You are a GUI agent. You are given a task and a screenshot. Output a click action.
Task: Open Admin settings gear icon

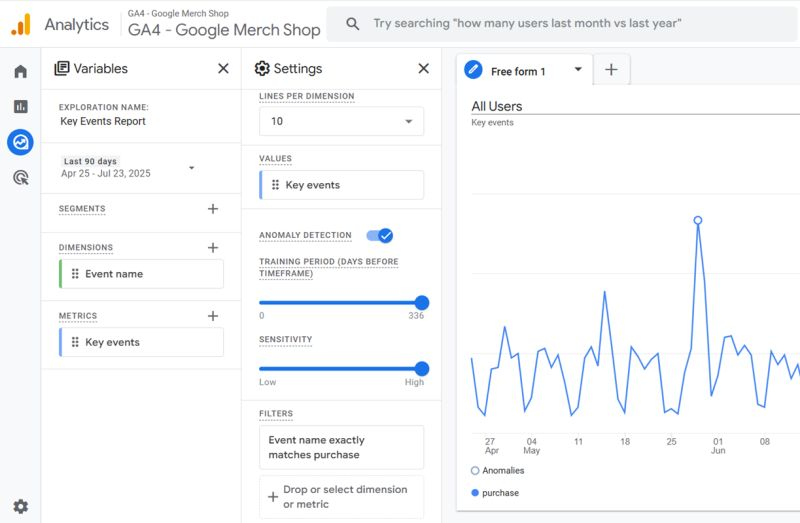click(20, 506)
